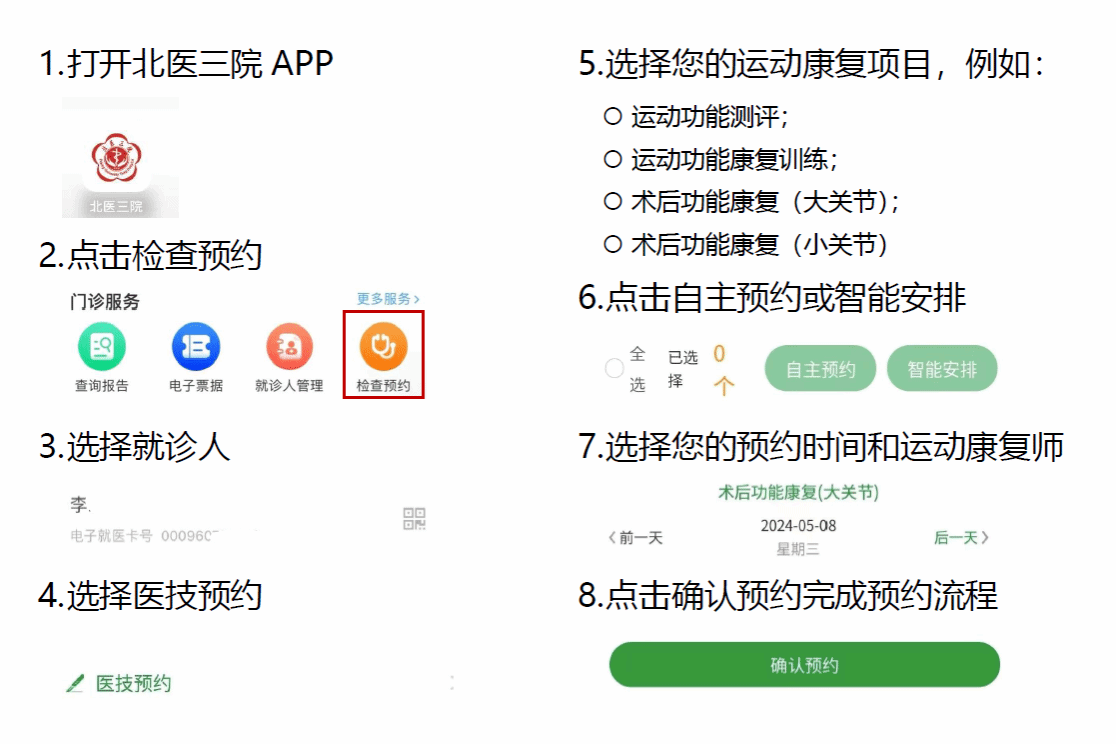This screenshot has width=1116, height=744.
Task: Select the 运动功能测评 radio option
Action: (613, 116)
